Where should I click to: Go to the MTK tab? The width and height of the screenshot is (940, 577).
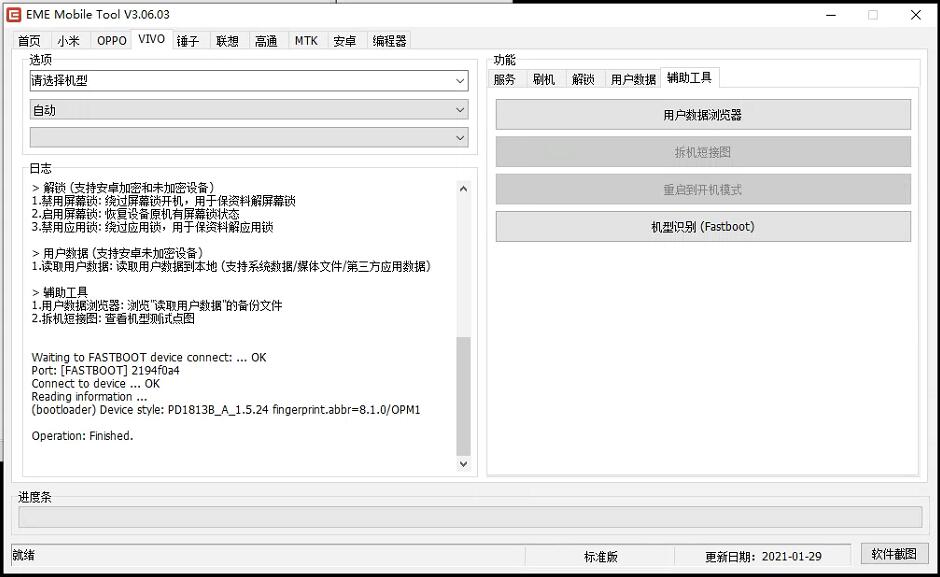[306, 41]
